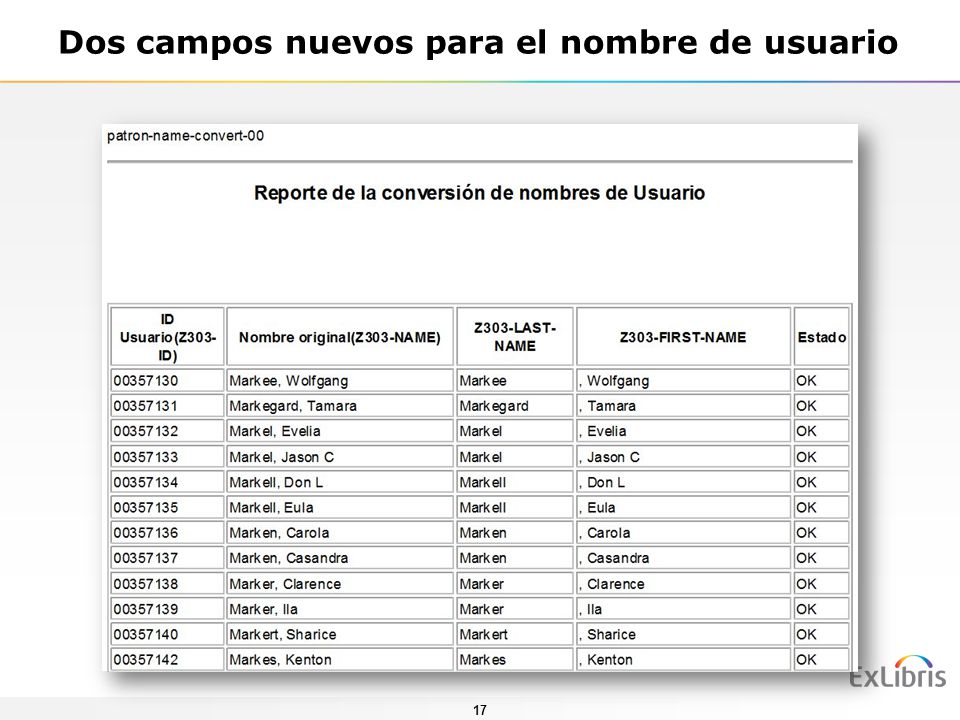Click the heading 'Reporte de la conversión de nombres de Usuario'
Image resolution: width=960 pixels, height=720 pixels.
pyautogui.click(x=479, y=193)
